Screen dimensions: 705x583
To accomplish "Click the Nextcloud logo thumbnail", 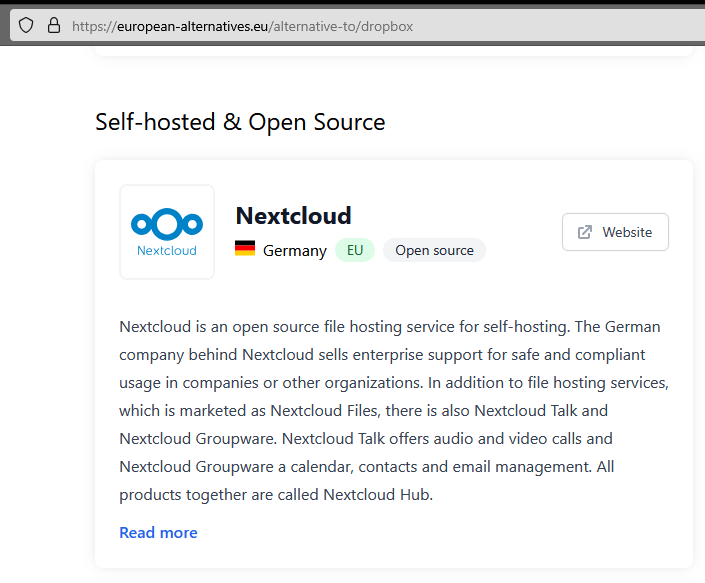I will pos(167,232).
